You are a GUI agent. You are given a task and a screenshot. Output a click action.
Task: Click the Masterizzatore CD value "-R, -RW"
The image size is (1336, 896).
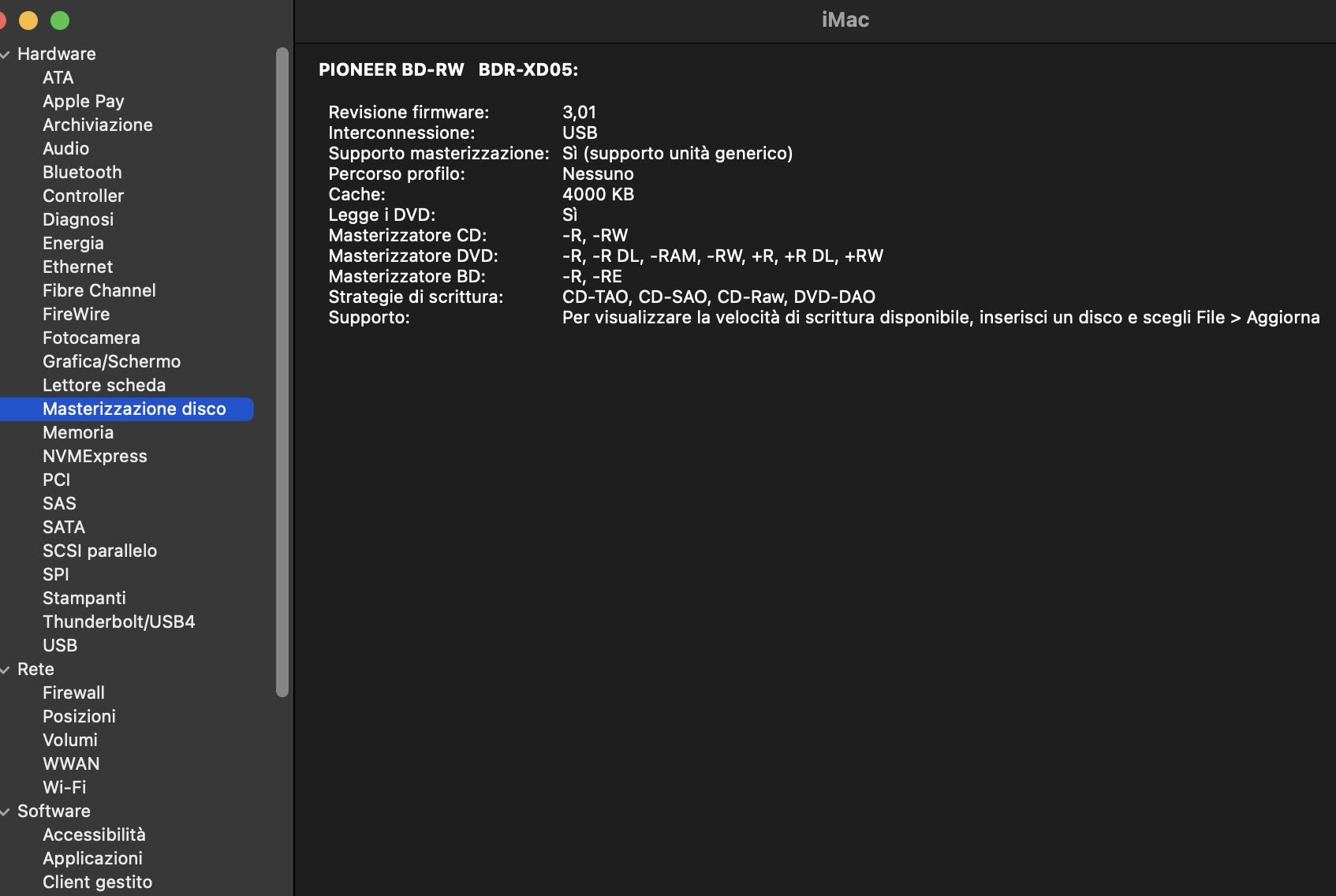[595, 235]
